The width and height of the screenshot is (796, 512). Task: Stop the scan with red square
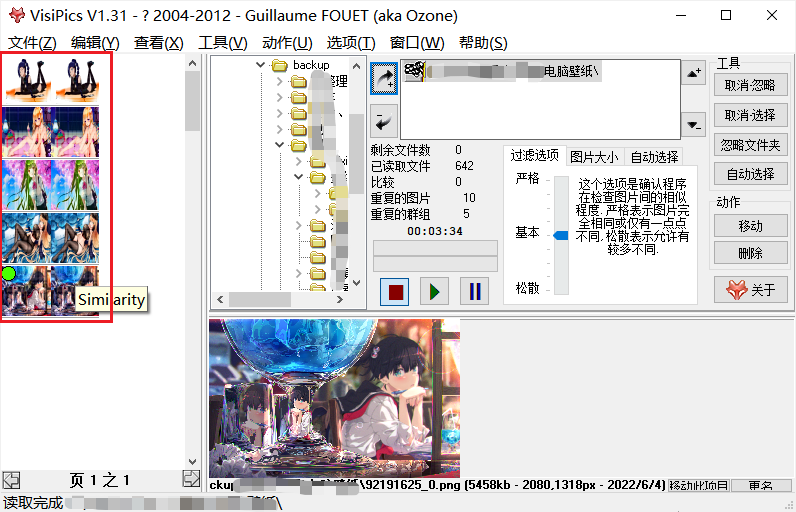tap(395, 292)
